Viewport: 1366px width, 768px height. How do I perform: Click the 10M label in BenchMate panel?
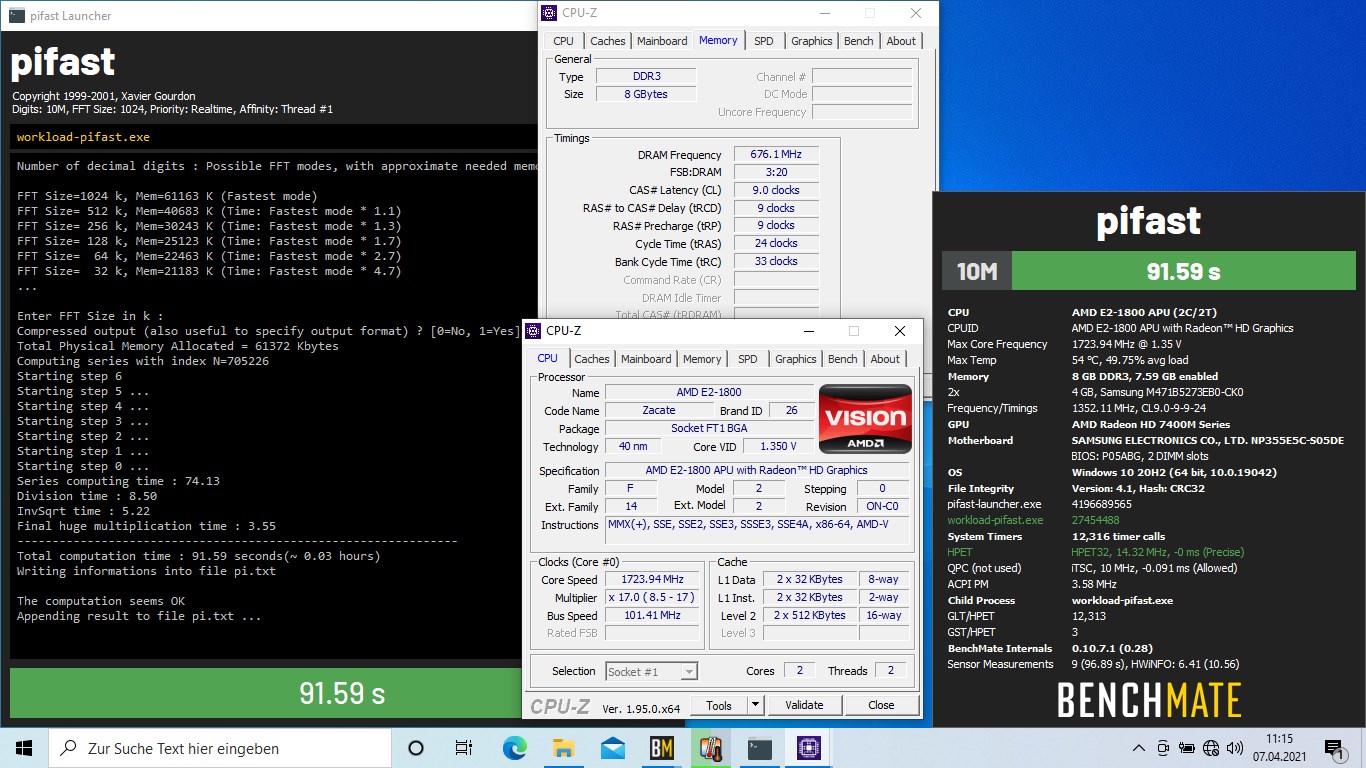(977, 271)
